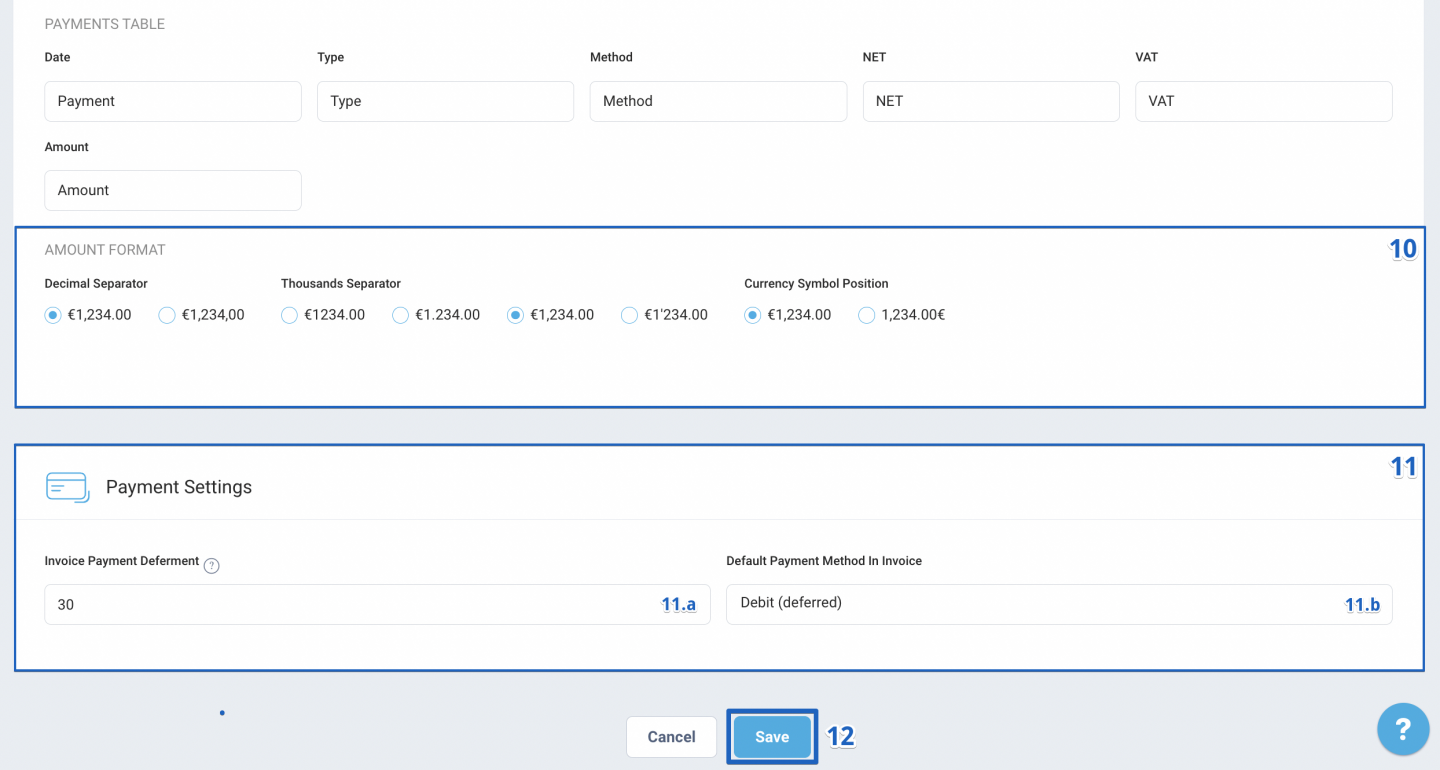Click the Save button
Image resolution: width=1440 pixels, height=770 pixels.
coord(772,737)
